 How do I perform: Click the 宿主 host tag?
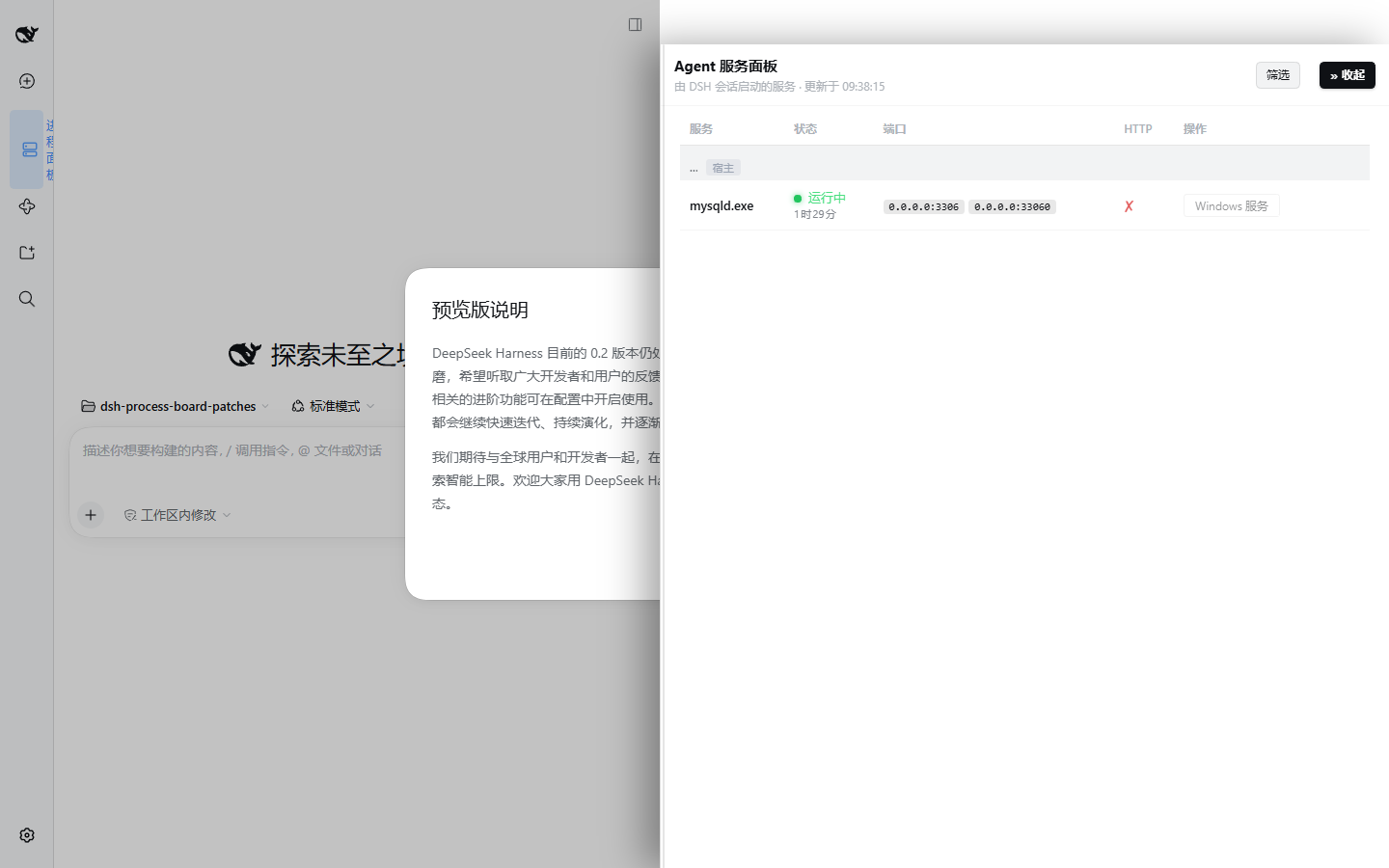(723, 168)
